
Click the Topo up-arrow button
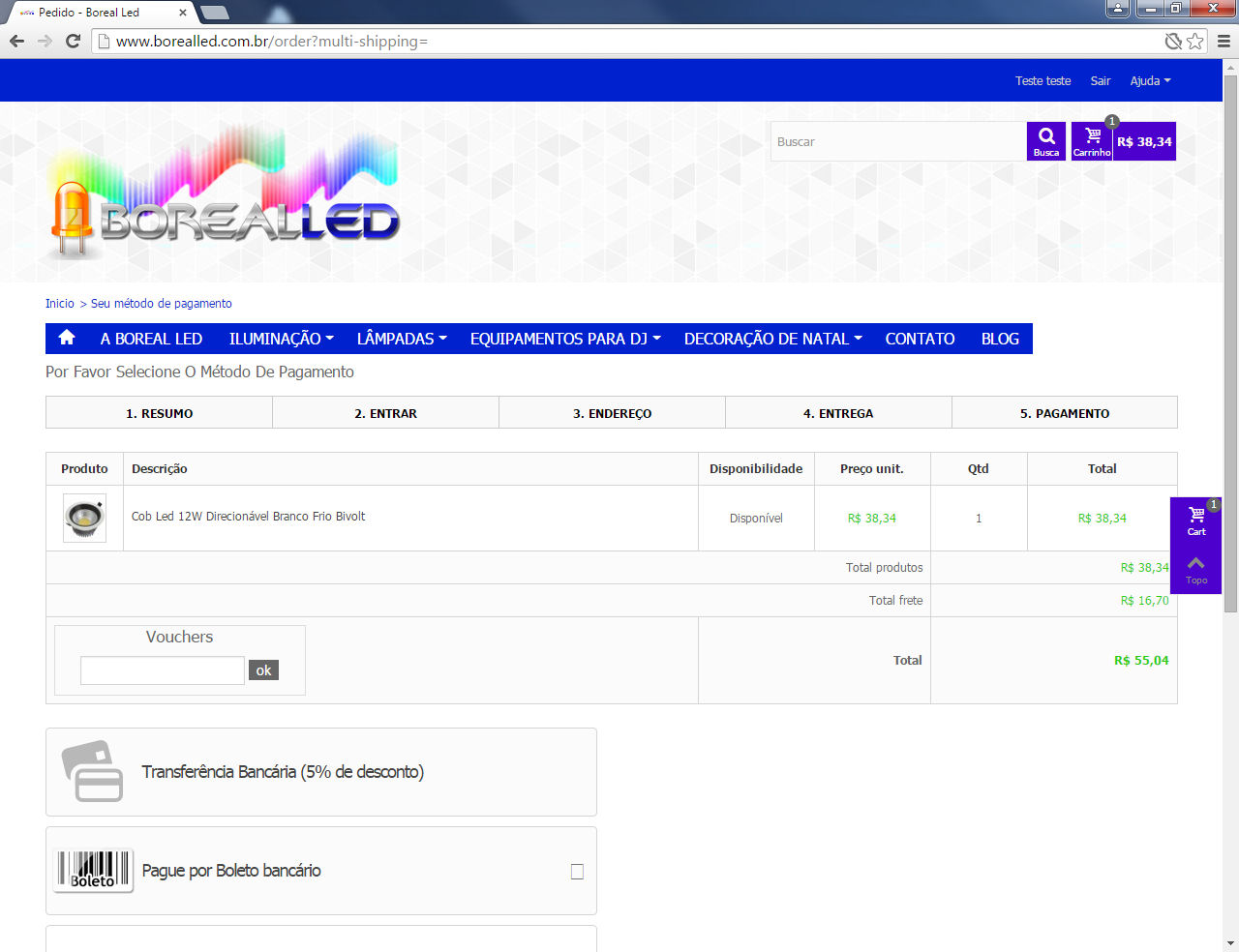(1196, 570)
